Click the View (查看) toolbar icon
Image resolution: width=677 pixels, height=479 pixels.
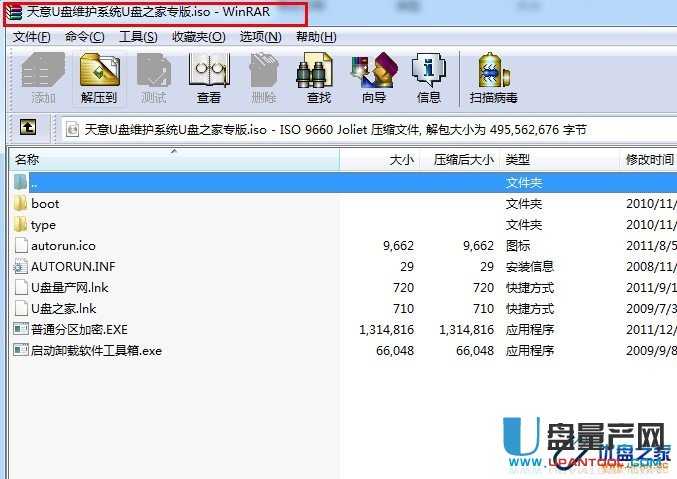(x=208, y=77)
